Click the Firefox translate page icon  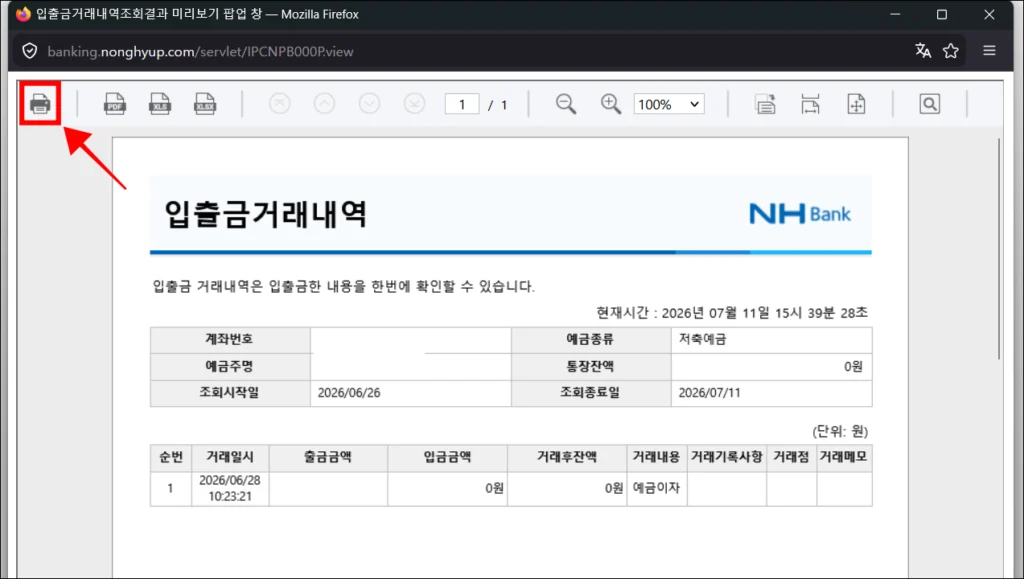[923, 50]
